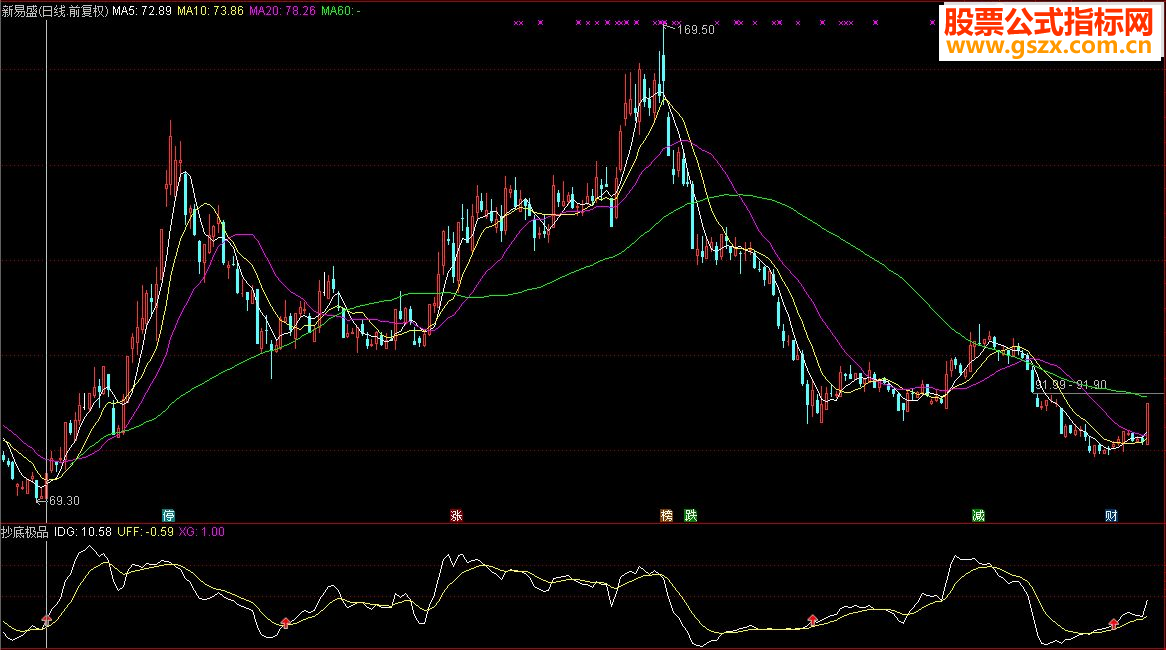Click the XG: 1.00 indicator value
Viewport: 1166px width, 650px height.
click(202, 532)
